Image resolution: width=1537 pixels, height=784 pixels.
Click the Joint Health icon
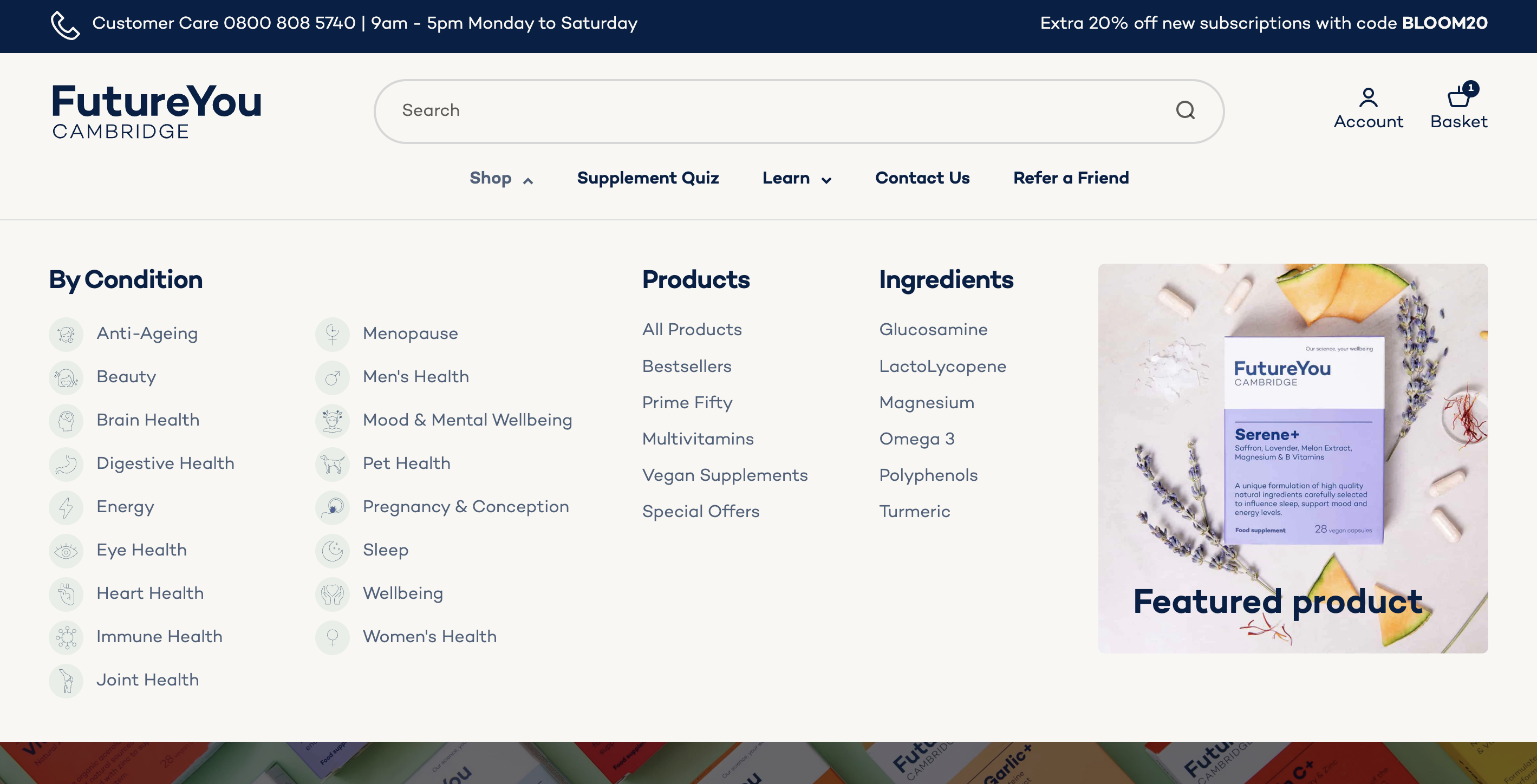[x=66, y=681]
